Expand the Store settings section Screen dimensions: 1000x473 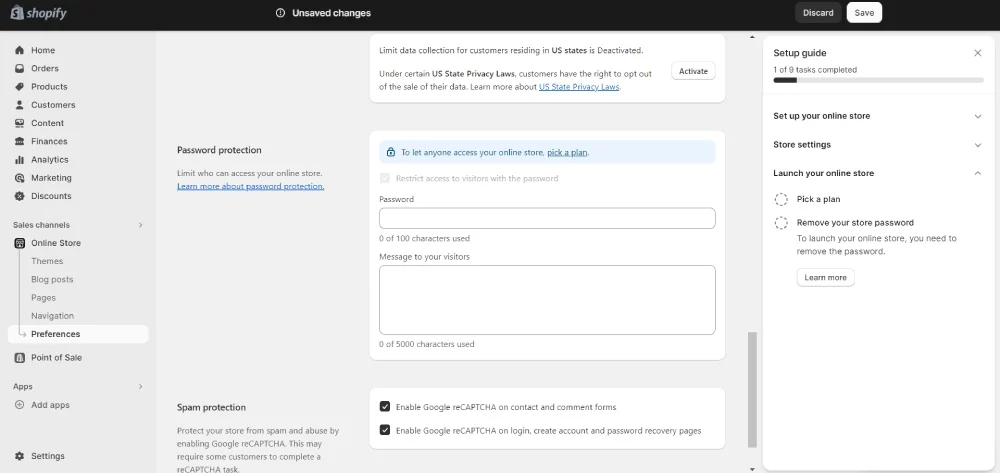977,145
